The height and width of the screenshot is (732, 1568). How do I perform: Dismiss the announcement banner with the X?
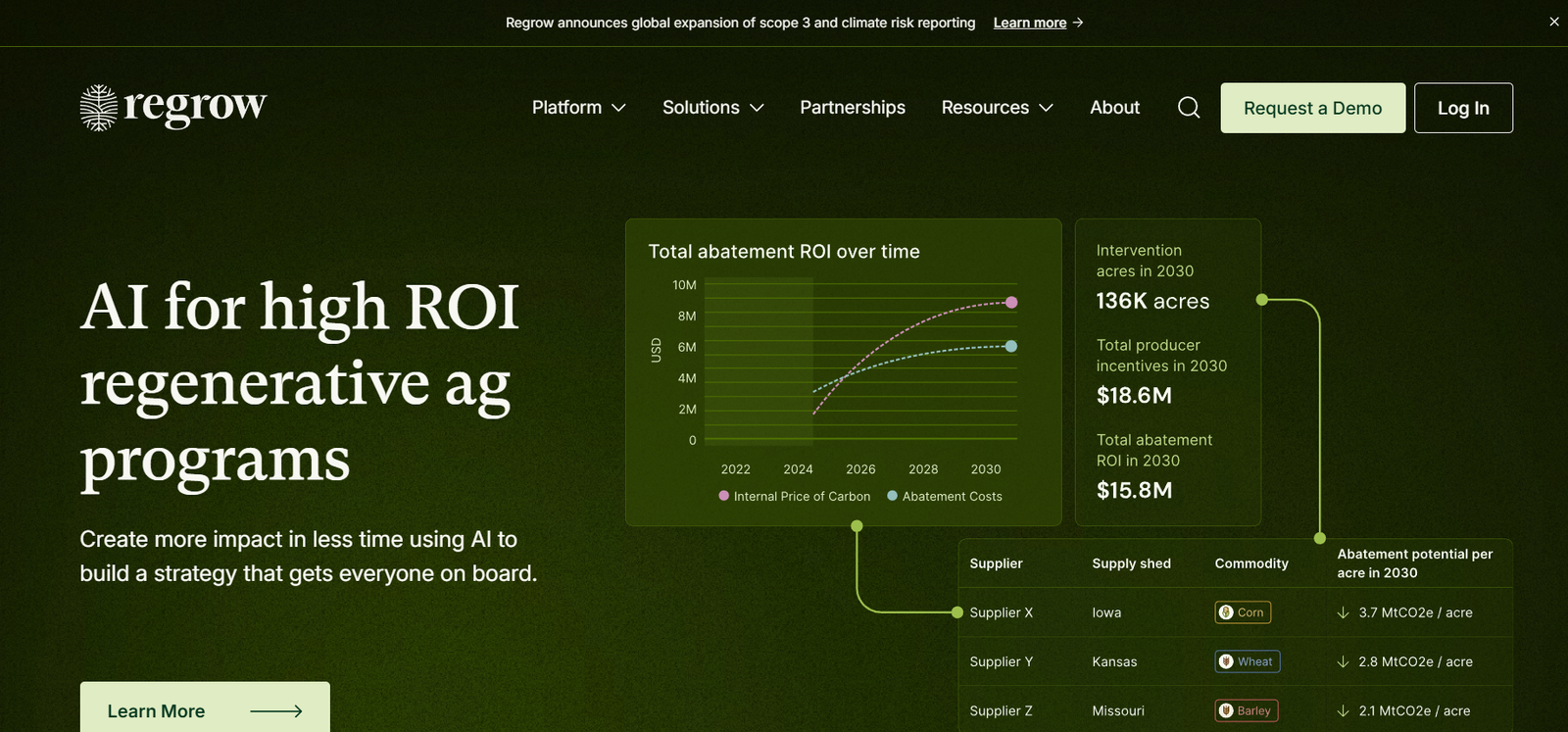pyautogui.click(x=1554, y=22)
